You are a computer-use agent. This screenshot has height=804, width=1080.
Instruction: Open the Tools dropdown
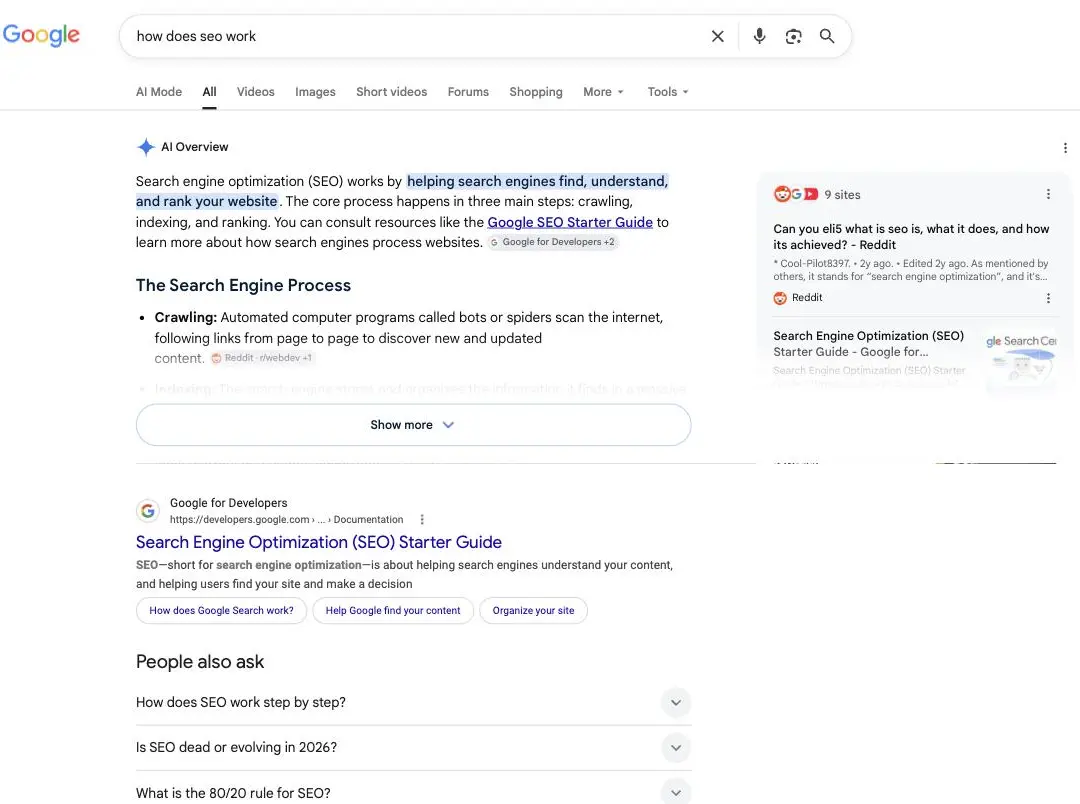tap(667, 92)
